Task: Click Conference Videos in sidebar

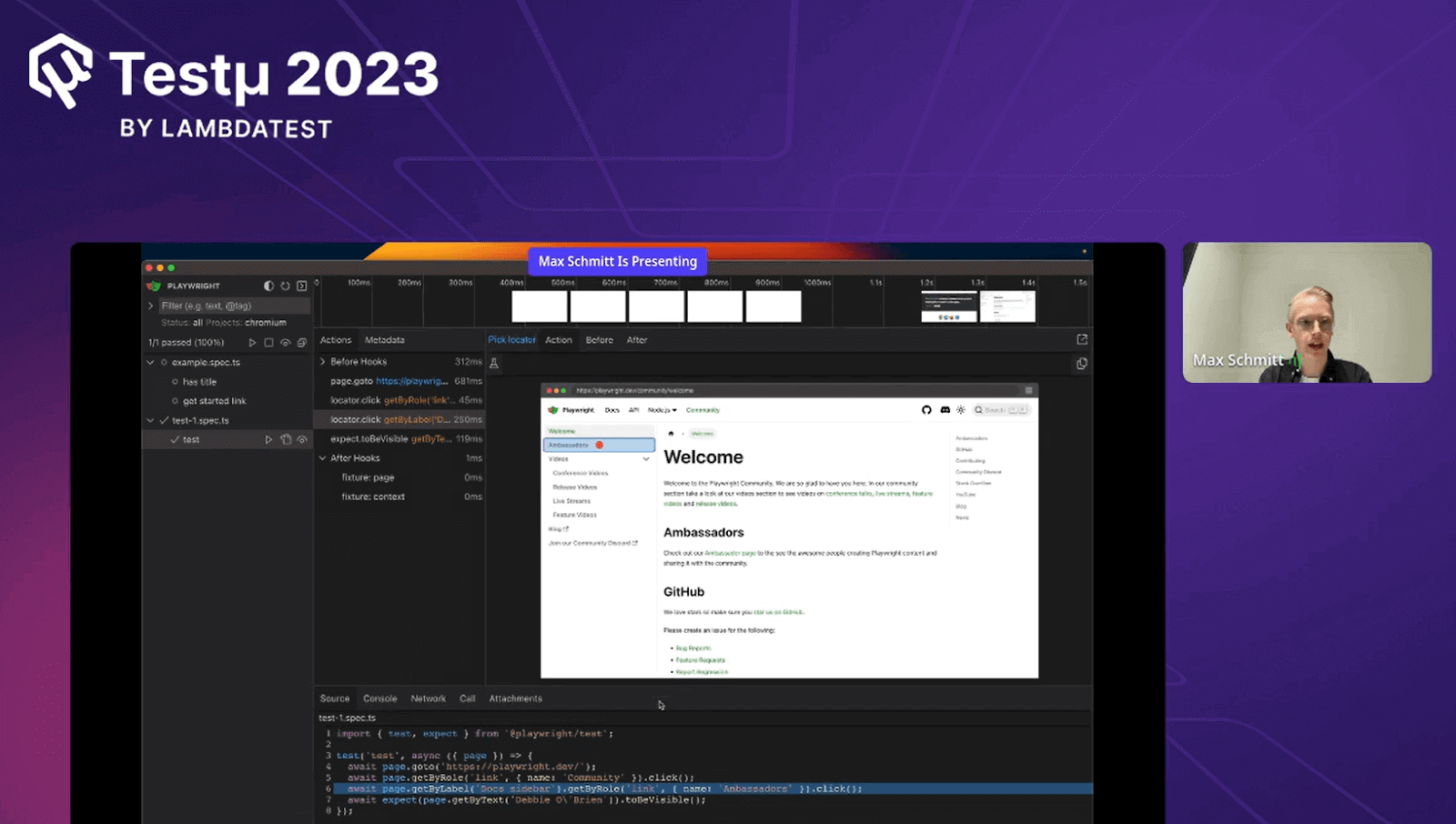Action: tap(581, 473)
